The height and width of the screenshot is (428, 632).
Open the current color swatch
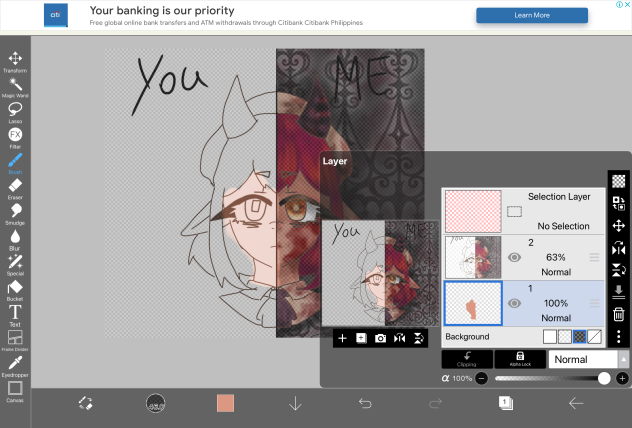click(225, 403)
